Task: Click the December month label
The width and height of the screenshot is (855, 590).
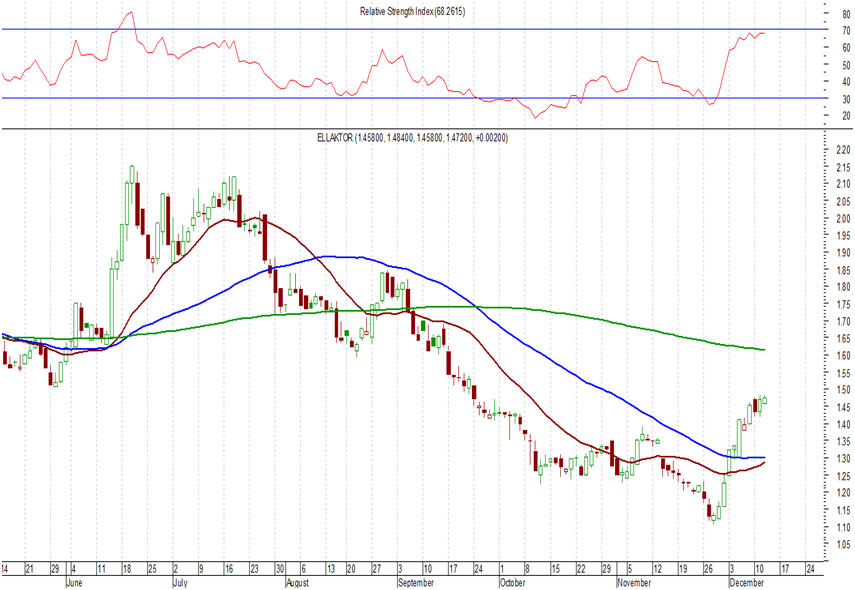Action: 746,583
